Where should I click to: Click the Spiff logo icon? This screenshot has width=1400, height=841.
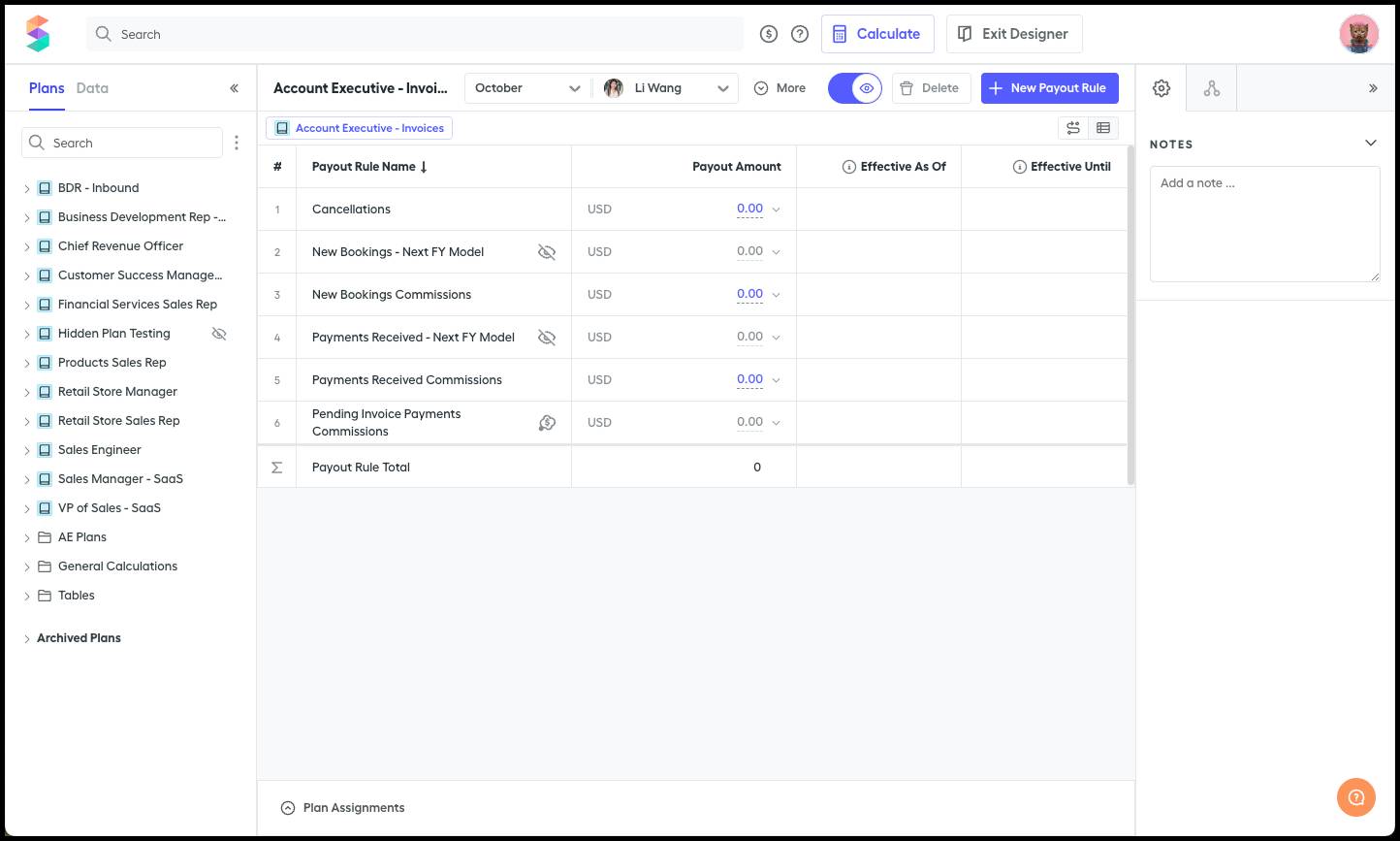coord(38,34)
